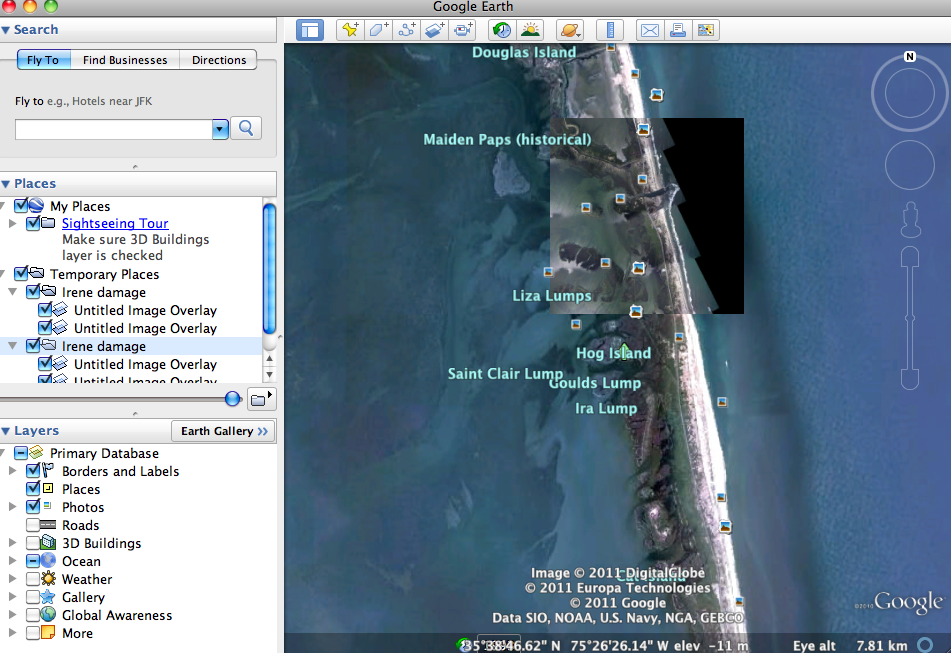The width and height of the screenshot is (951, 653).
Task: Click the Saint Clair Lump label
Action: 505,373
